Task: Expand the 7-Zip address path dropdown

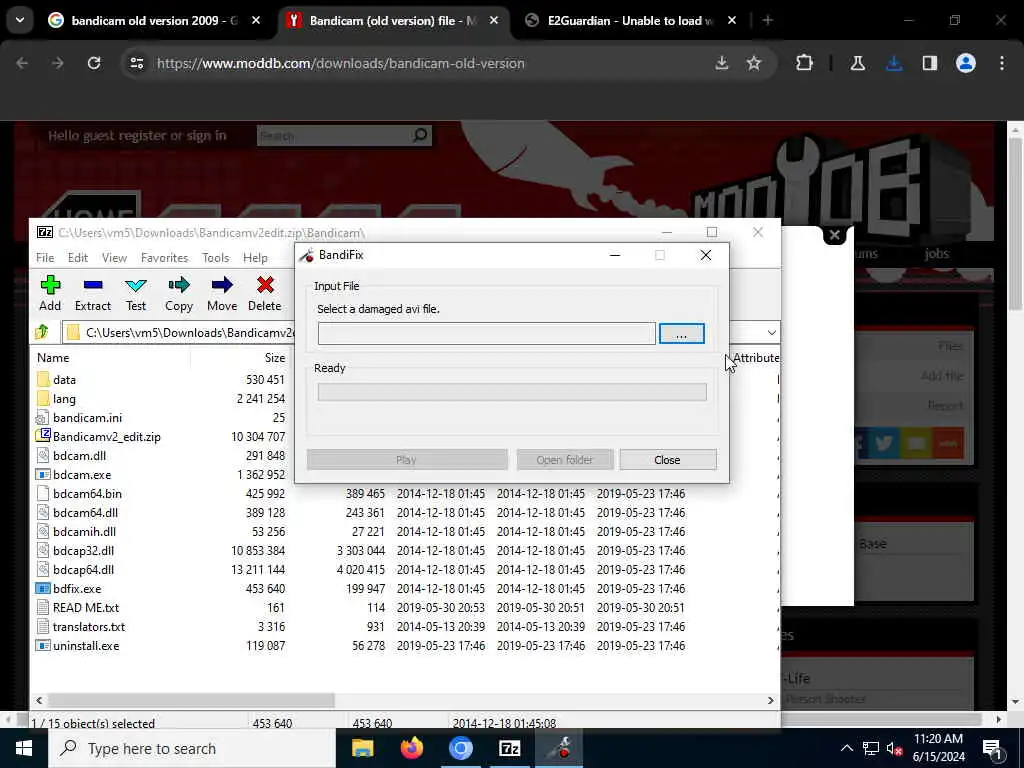Action: coord(771,332)
